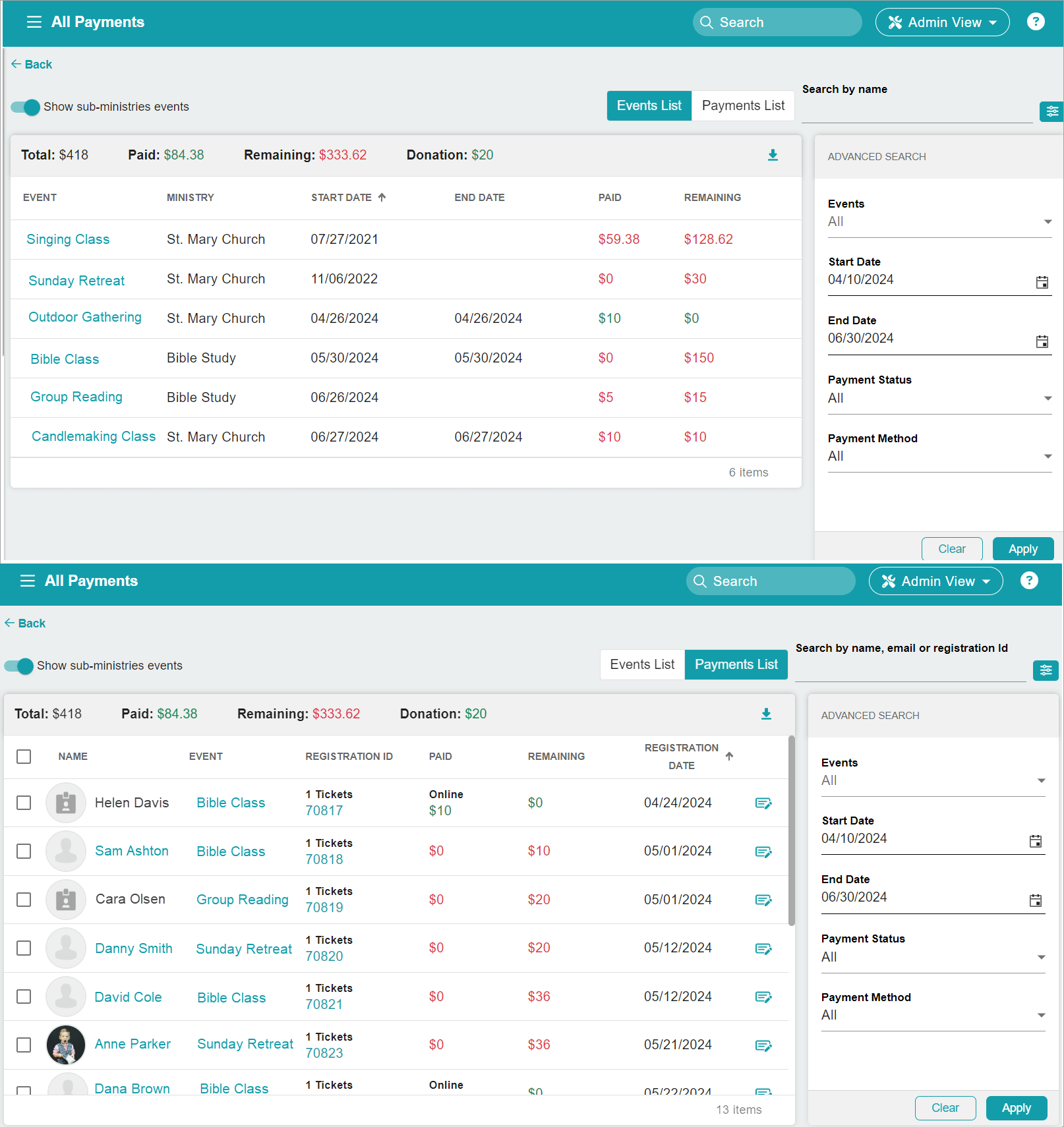Viewport: 1064px width, 1127px height.
Task: Switch to Events List tab in lower view
Action: (642, 665)
